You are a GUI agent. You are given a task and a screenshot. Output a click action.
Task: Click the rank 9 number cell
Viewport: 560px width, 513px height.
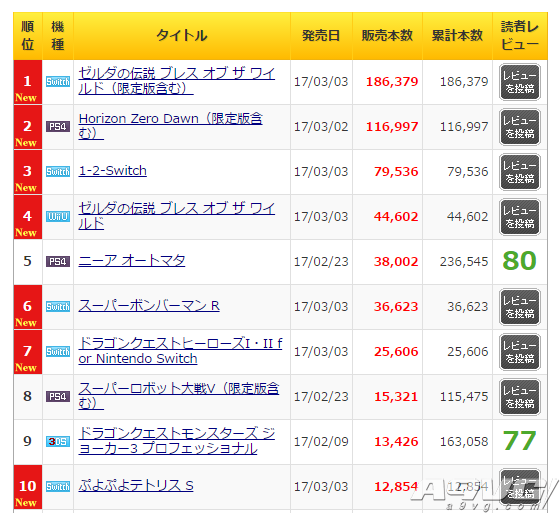[28, 442]
